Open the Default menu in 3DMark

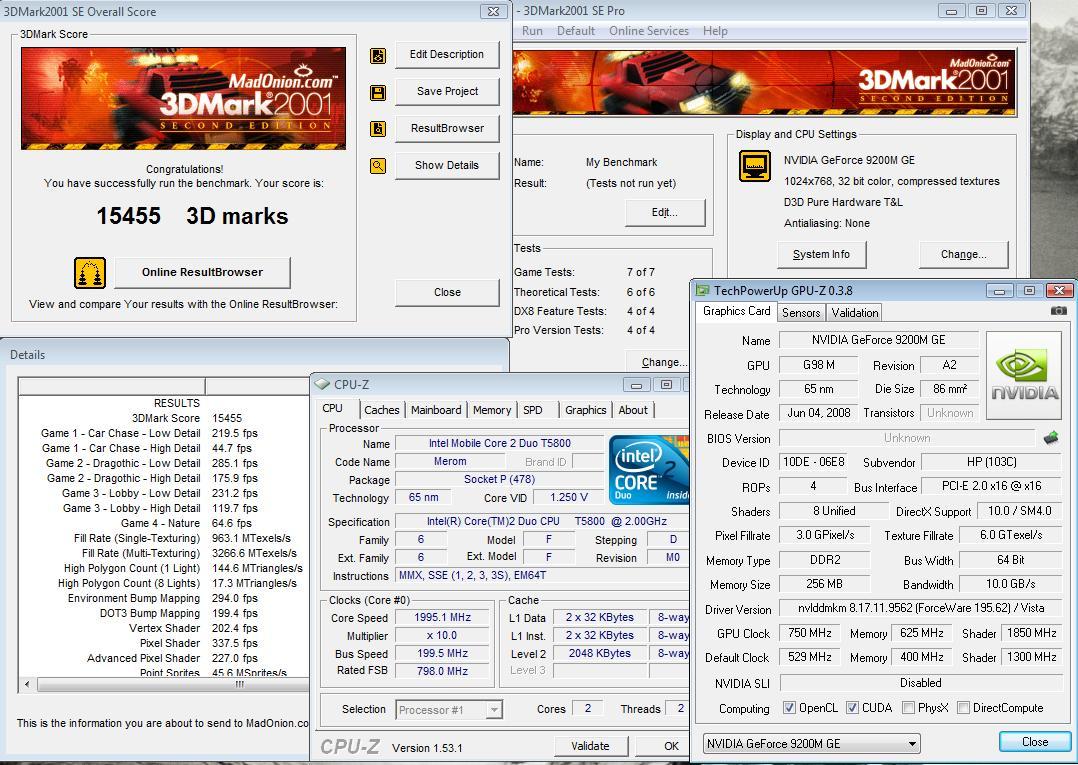[x=576, y=31]
